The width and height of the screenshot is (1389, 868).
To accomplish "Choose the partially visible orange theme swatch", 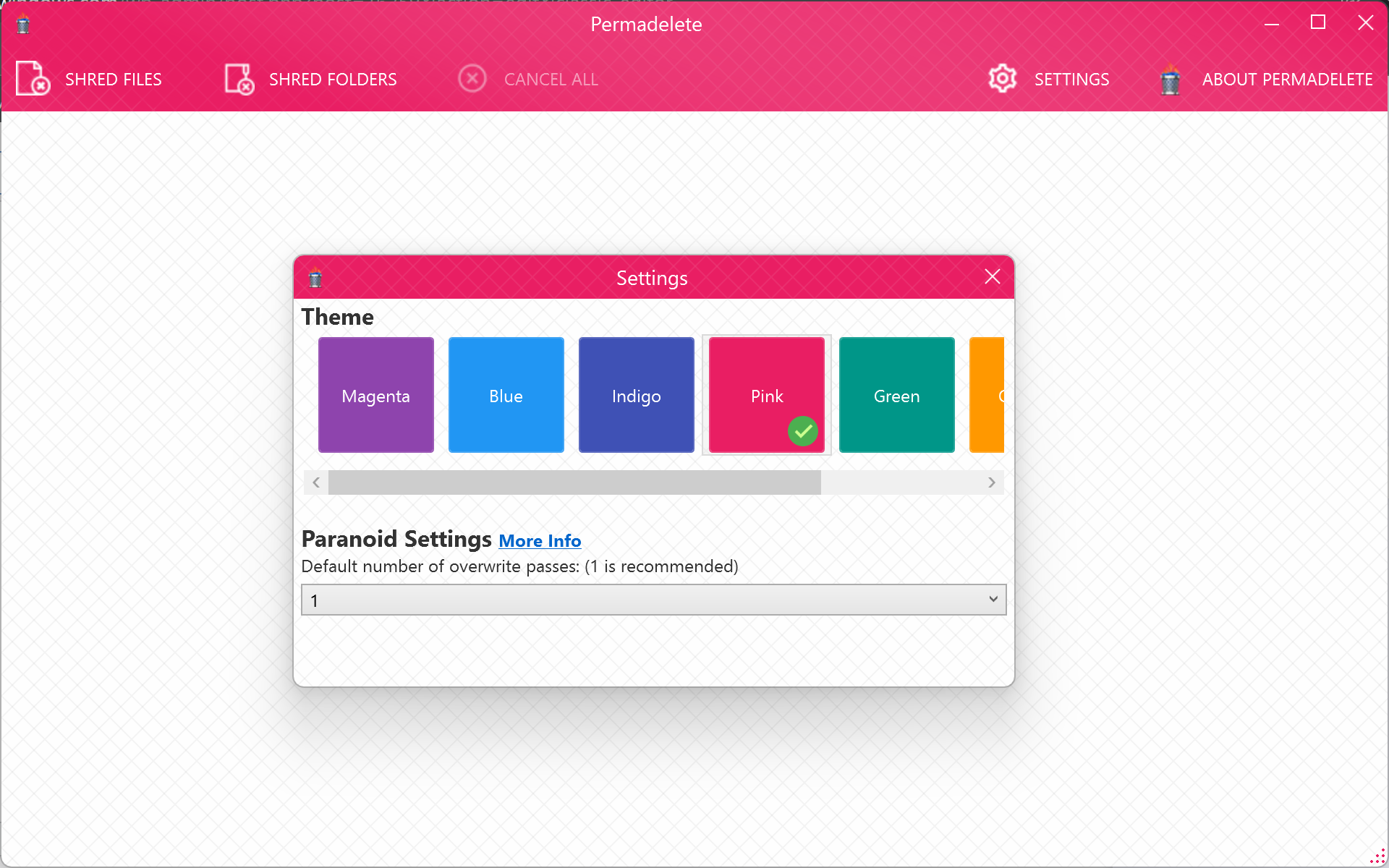I will coord(987,395).
